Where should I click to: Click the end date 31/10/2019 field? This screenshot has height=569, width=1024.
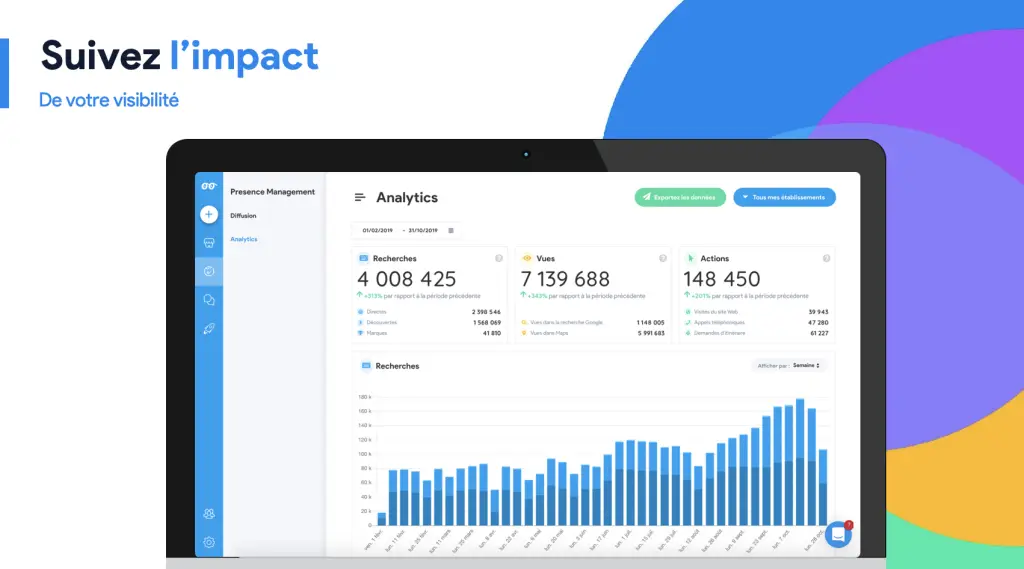tap(423, 230)
